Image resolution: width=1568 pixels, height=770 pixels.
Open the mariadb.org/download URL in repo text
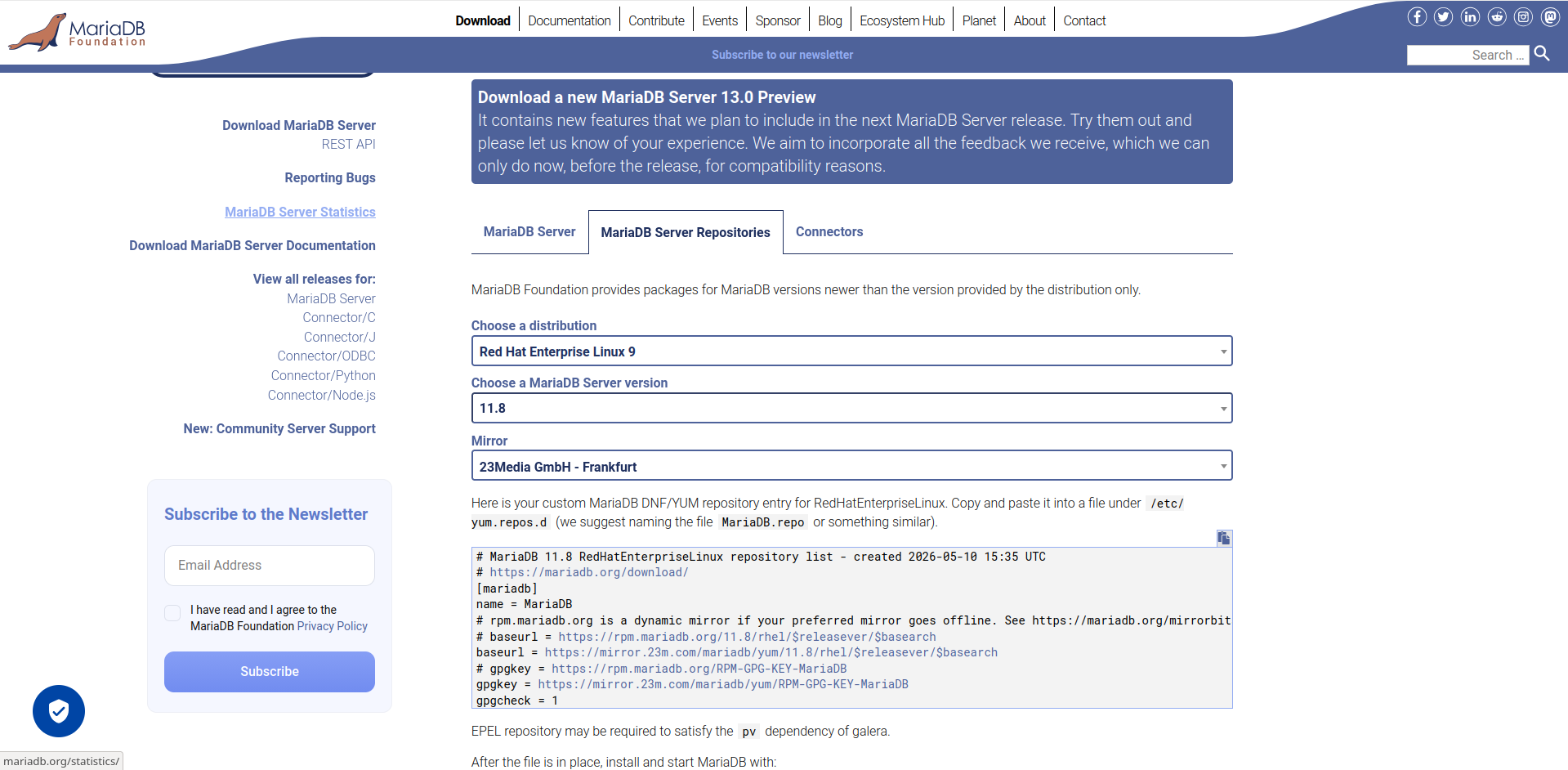coord(589,572)
